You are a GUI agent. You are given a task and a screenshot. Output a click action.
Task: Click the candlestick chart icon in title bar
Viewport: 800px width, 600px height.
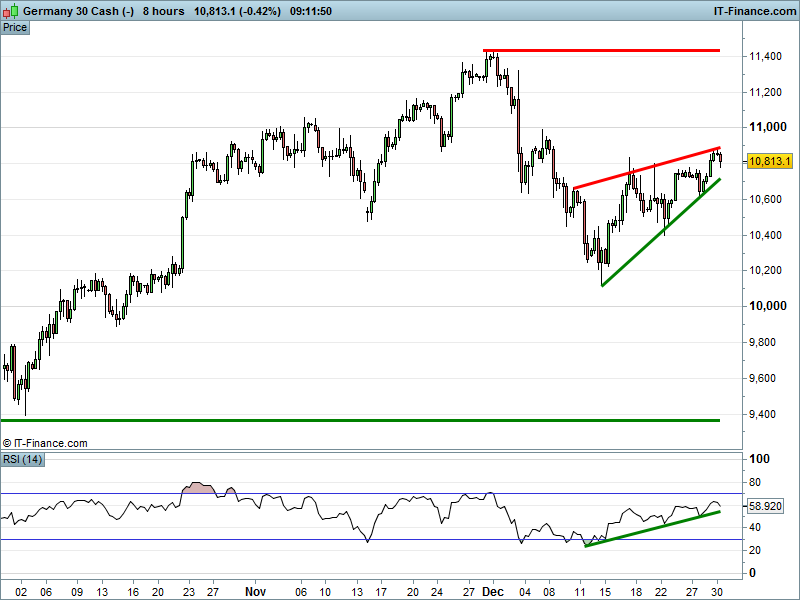(x=11, y=11)
